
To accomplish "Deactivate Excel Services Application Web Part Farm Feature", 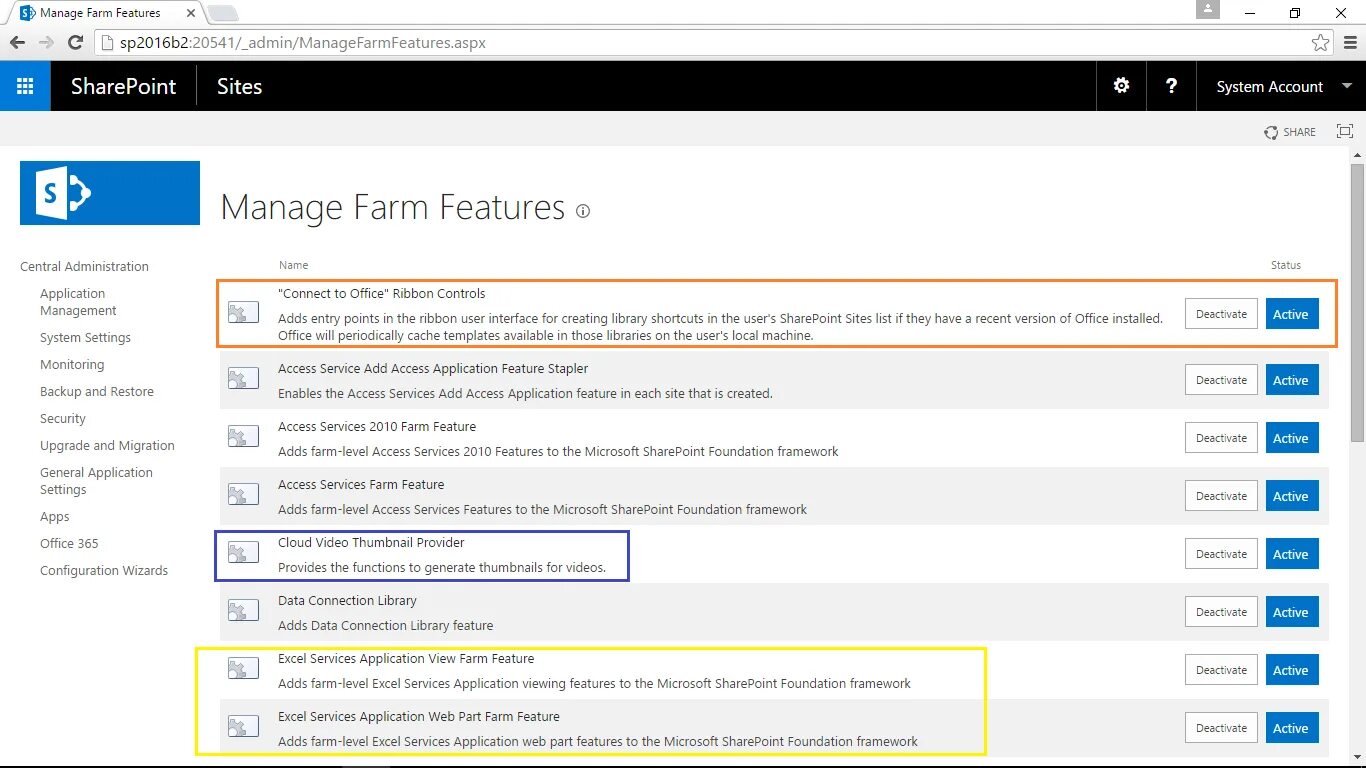I will [x=1221, y=728].
